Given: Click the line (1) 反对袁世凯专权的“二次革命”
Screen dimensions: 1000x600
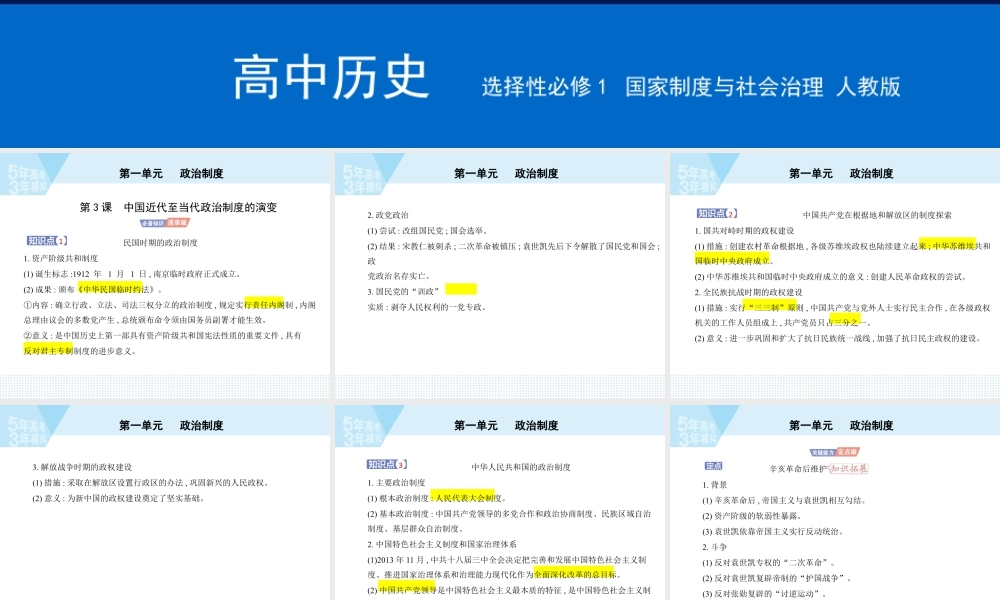Looking at the screenshot, I should 768,563.
